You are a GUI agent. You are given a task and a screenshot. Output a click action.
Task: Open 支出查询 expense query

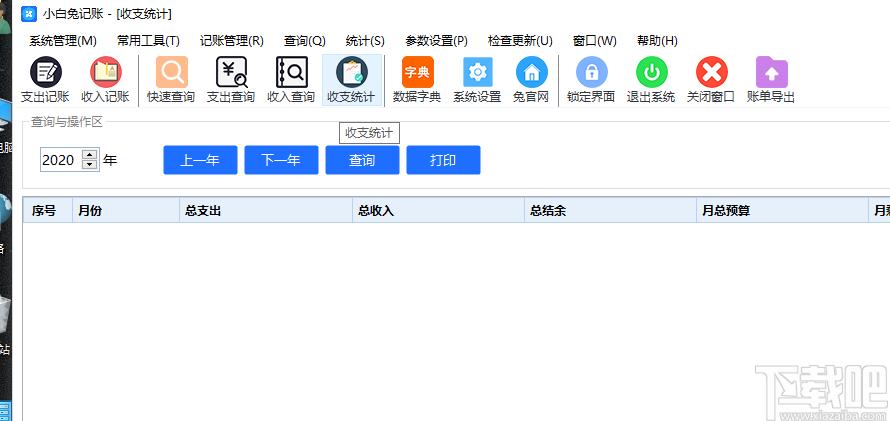231,80
